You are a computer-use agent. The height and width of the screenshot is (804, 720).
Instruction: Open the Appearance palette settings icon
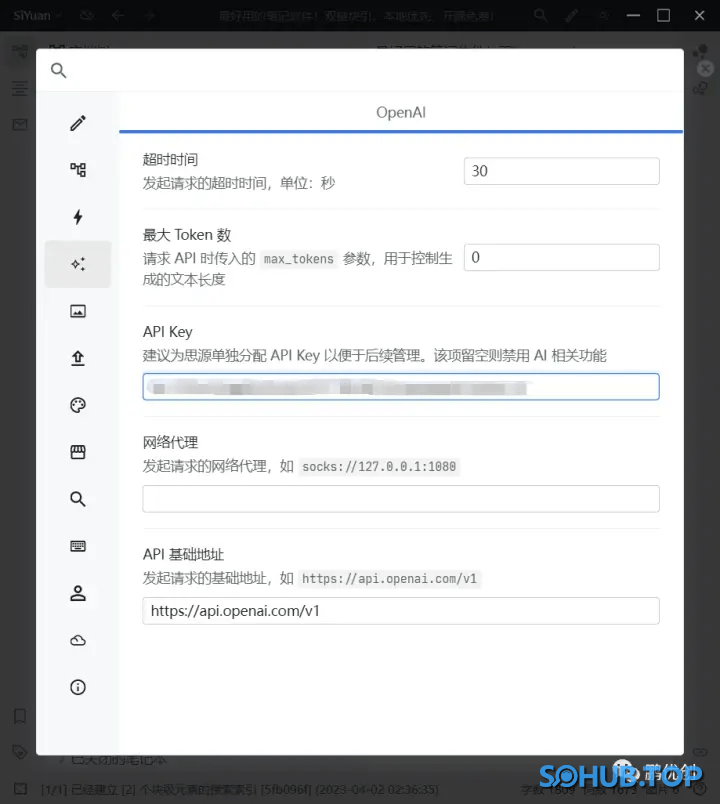[78, 405]
